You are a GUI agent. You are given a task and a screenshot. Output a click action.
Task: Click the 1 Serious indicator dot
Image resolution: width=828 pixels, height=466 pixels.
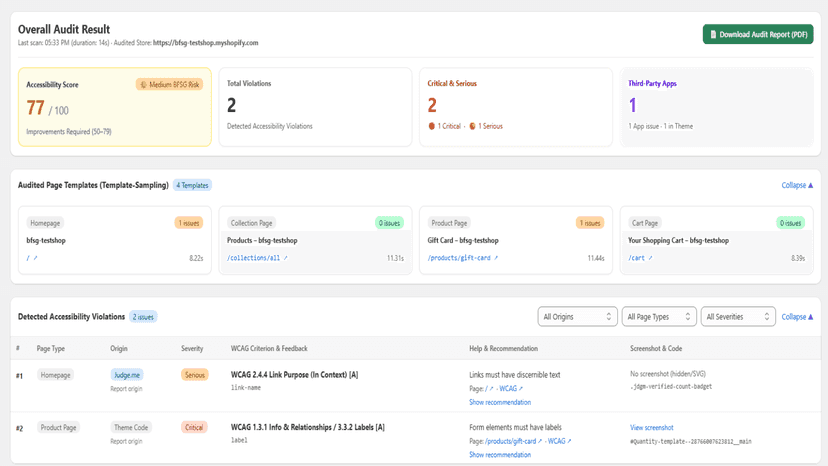pyautogui.click(x=473, y=126)
